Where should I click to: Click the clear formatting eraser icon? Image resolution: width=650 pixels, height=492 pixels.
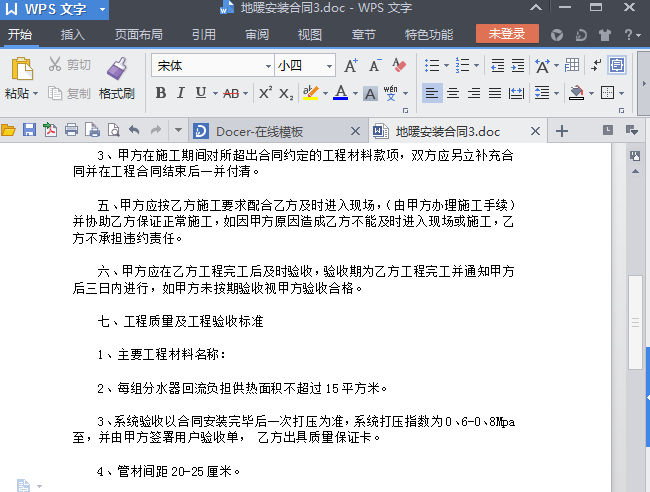(399, 65)
